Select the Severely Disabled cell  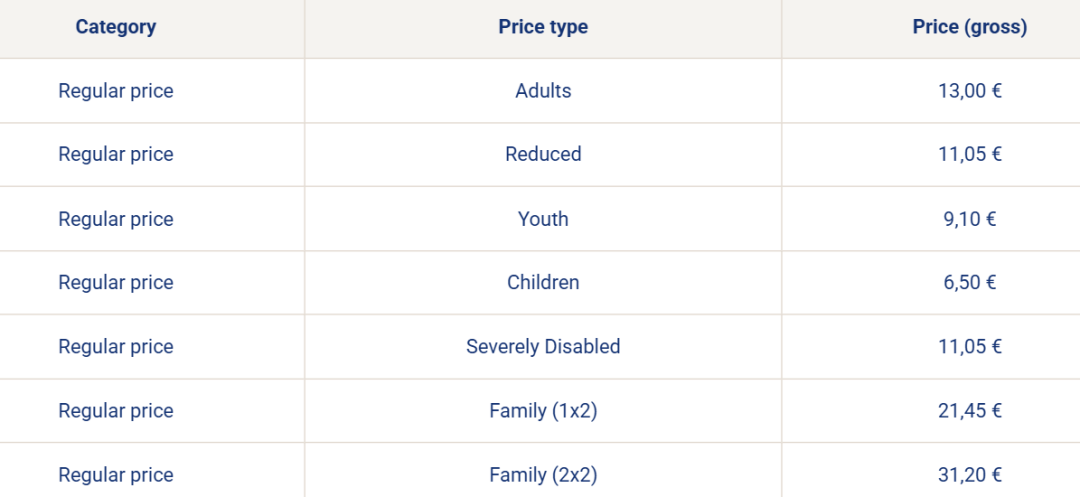click(x=543, y=346)
